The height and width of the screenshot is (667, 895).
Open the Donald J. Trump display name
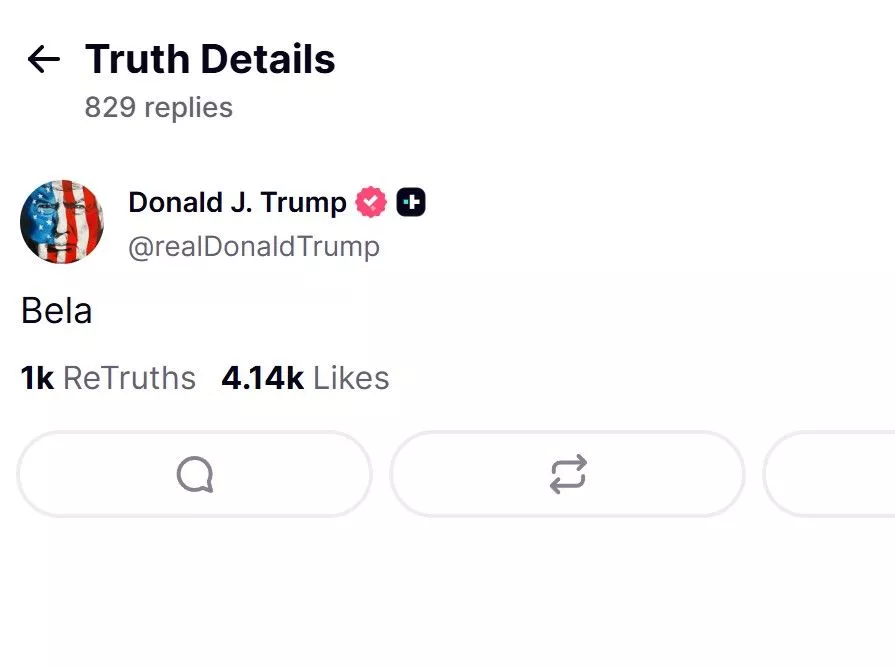pyautogui.click(x=237, y=203)
